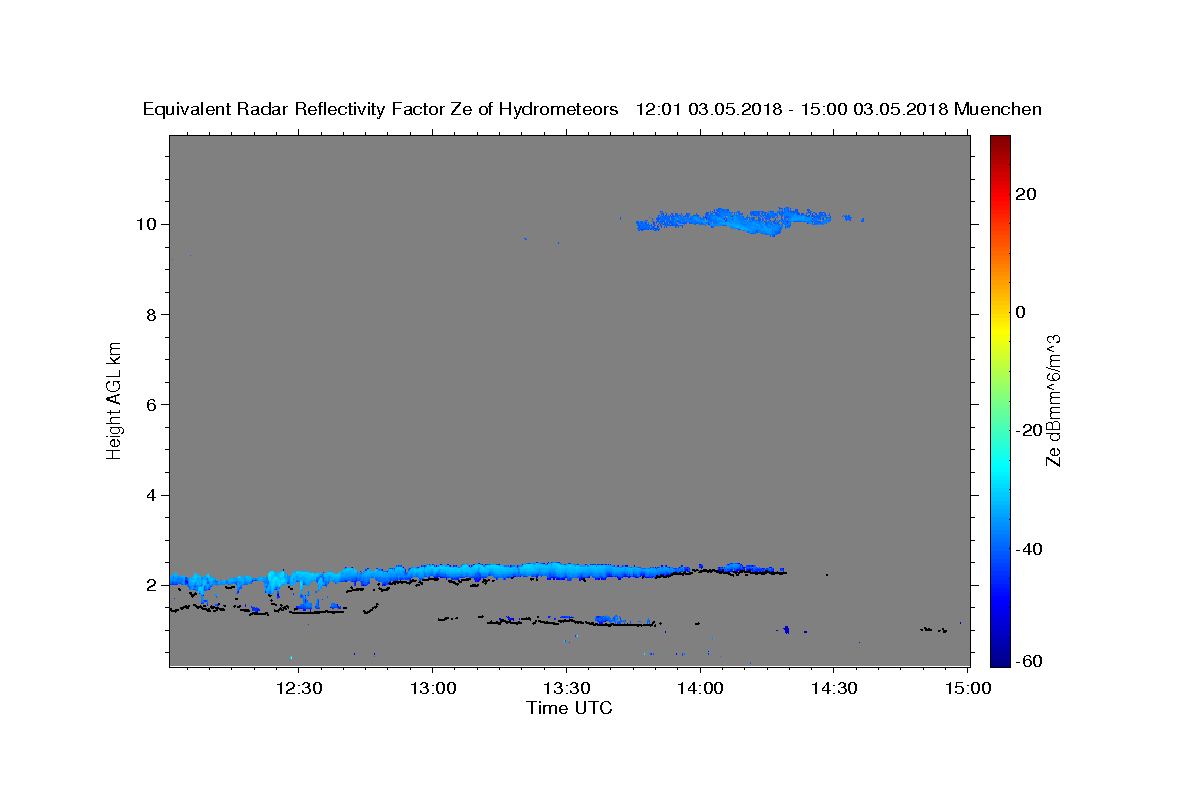Click the 14:30 time tick label
Image resolution: width=1200 pixels, height=800 pixels.
coord(833,688)
